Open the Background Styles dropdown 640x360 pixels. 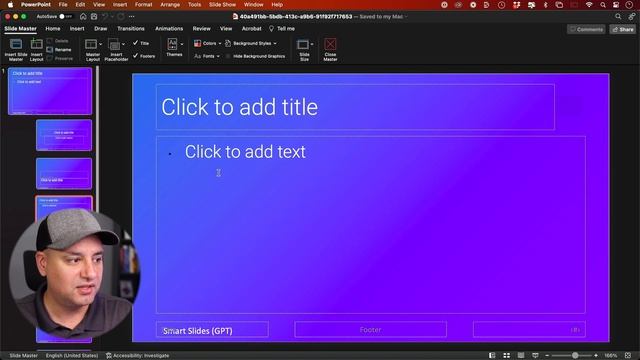tap(251, 43)
